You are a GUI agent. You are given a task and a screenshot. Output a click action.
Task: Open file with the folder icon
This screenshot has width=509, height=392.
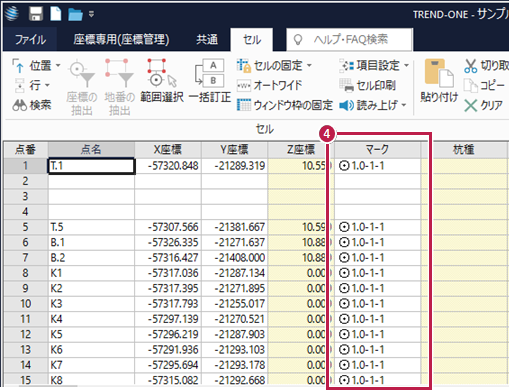(75, 15)
